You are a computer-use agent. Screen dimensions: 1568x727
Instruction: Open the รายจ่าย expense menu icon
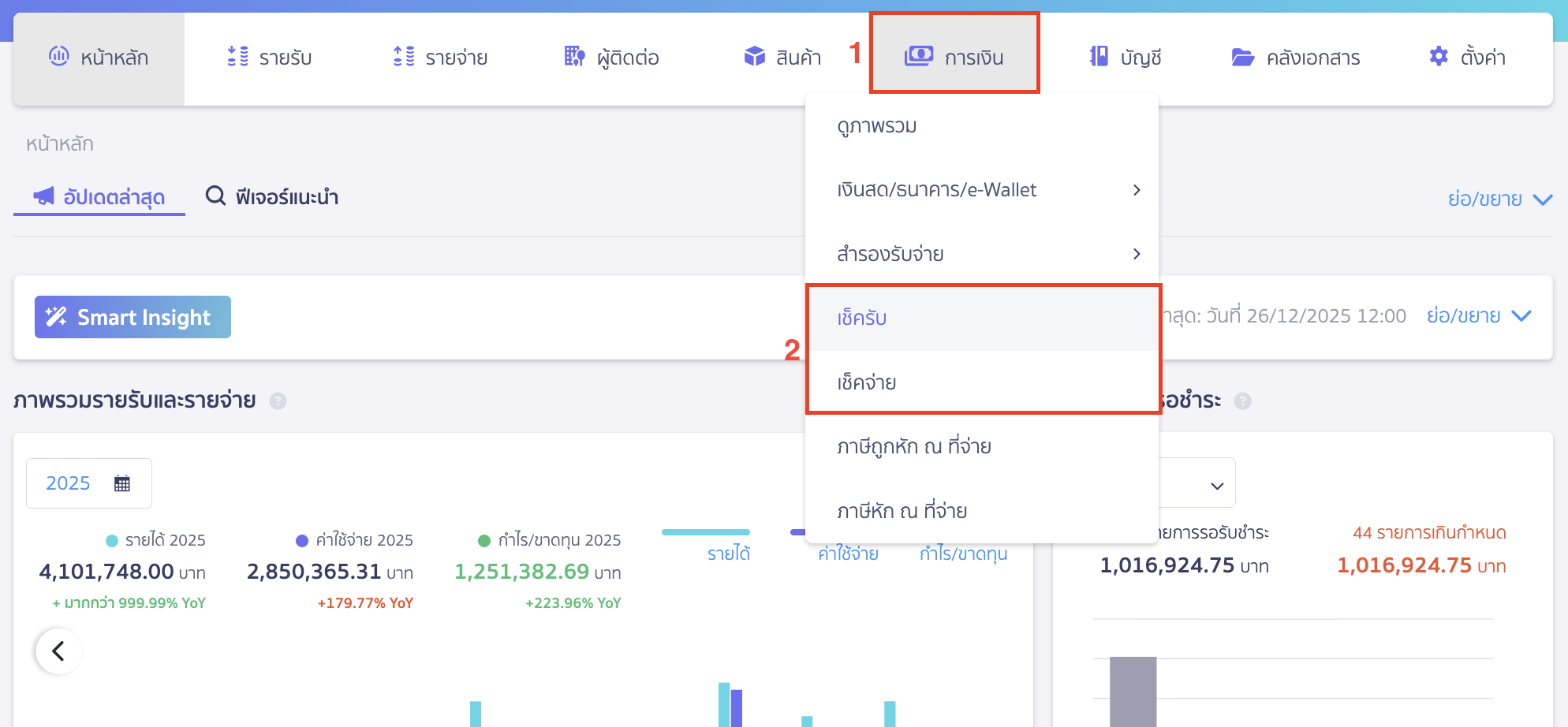[x=404, y=56]
